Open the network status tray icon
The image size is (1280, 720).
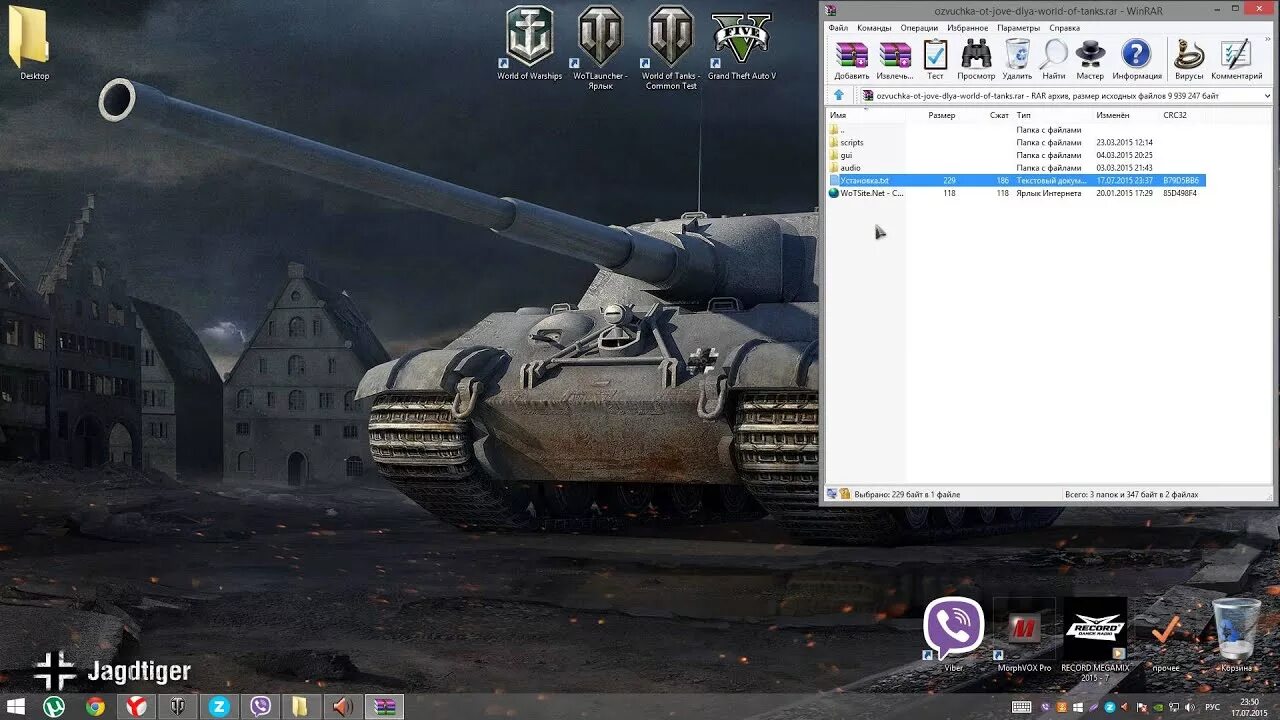tap(1174, 707)
